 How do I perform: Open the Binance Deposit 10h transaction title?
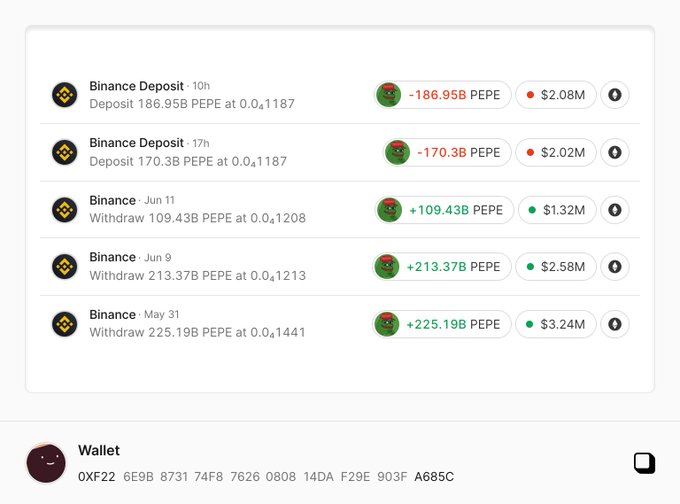tap(137, 86)
